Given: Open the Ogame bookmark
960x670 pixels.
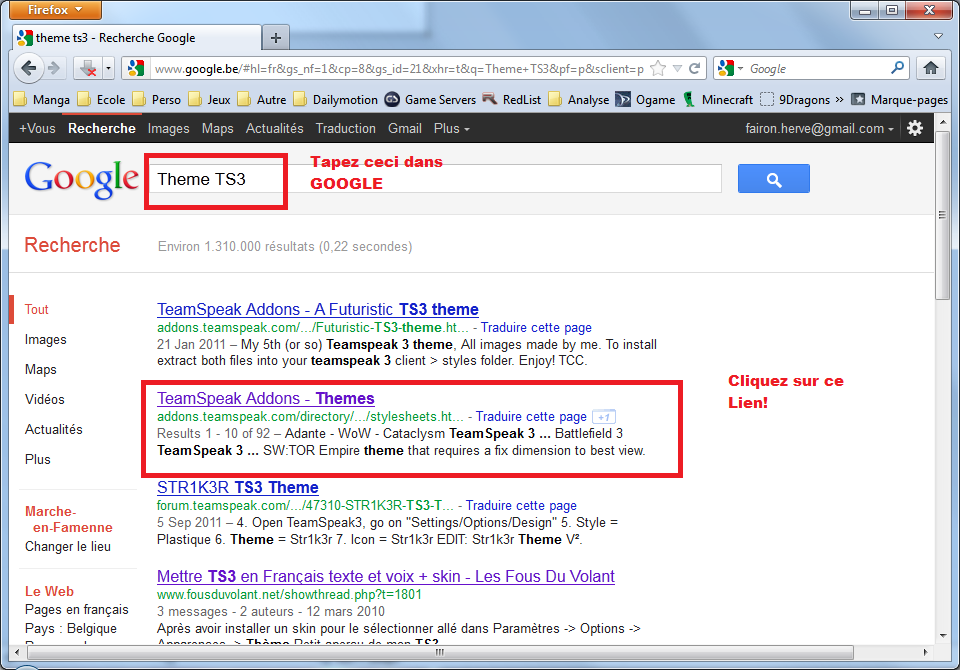Looking at the screenshot, I should [x=645, y=99].
